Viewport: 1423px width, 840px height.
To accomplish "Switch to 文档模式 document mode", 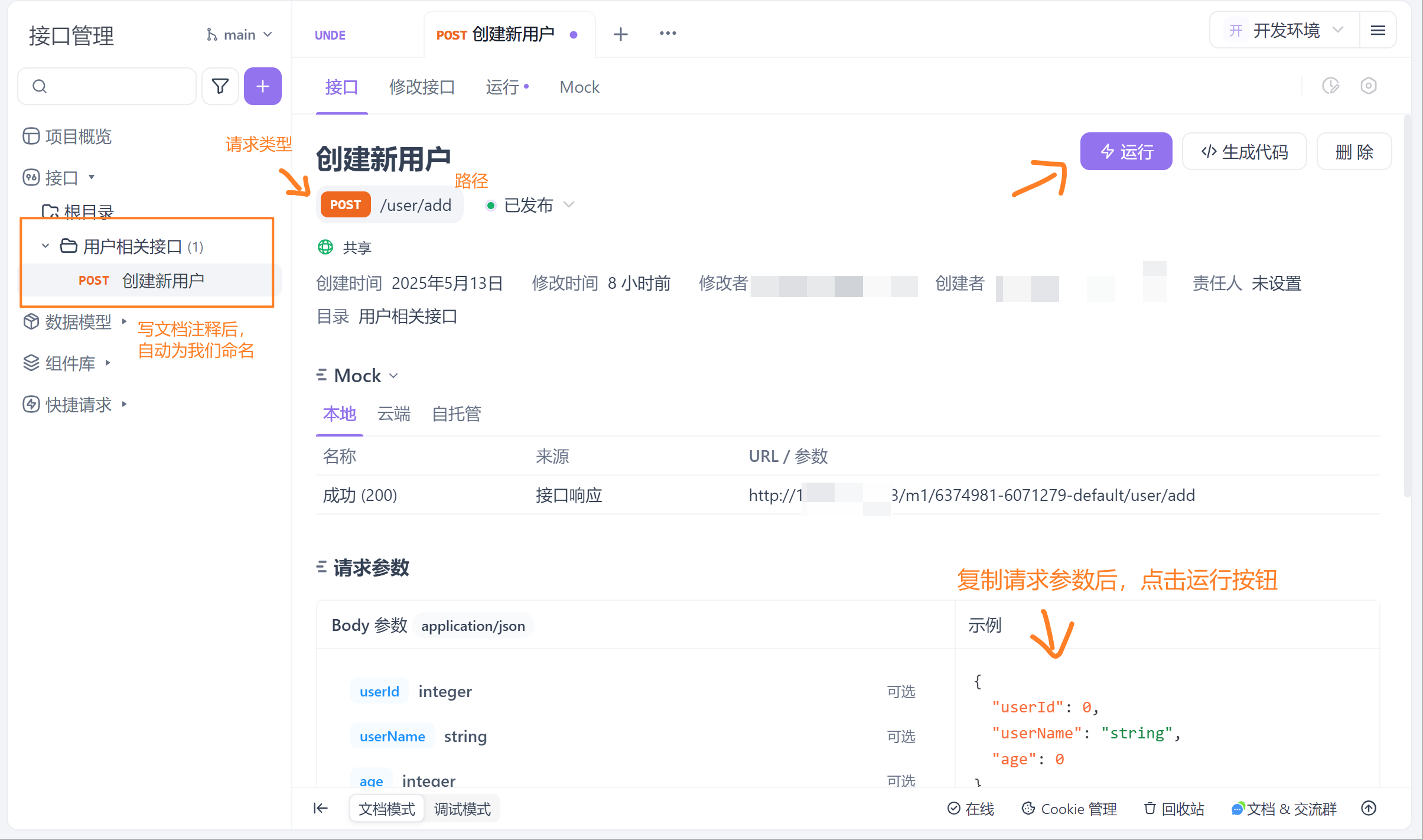I will click(x=386, y=809).
